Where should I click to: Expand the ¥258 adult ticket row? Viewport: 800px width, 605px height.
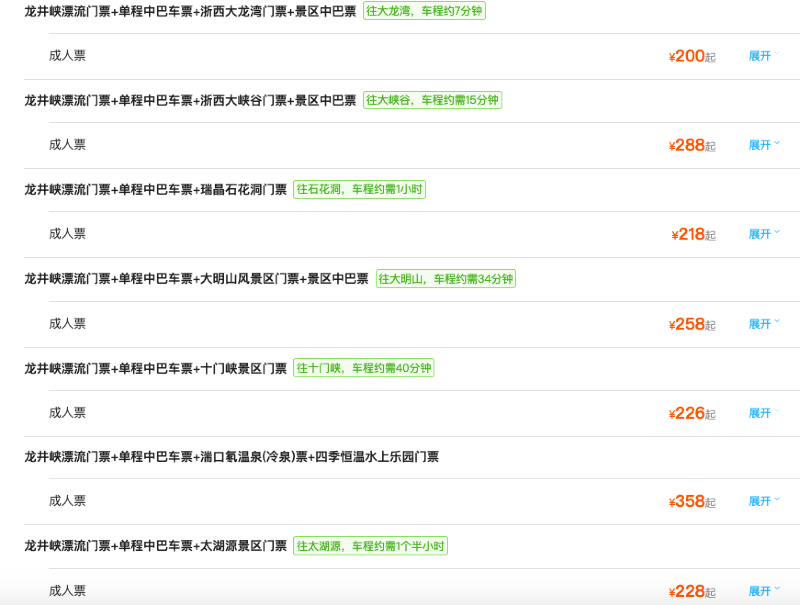coord(764,324)
